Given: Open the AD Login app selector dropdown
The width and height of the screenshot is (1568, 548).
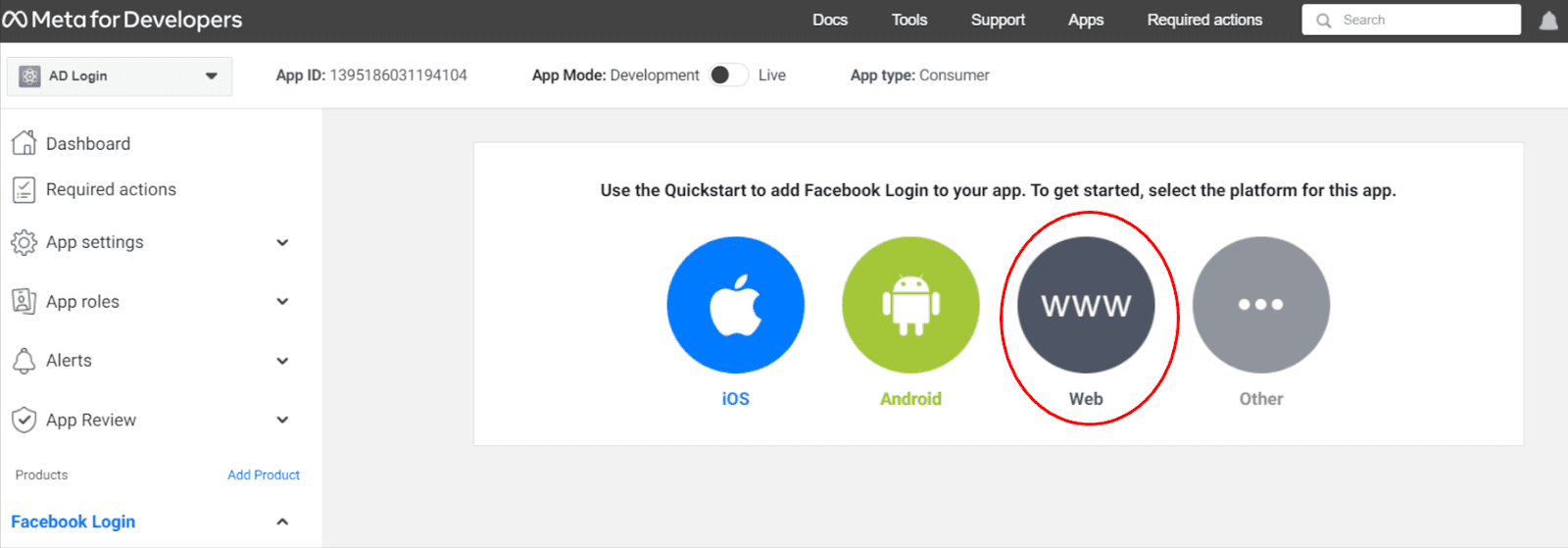Looking at the screenshot, I should 120,75.
